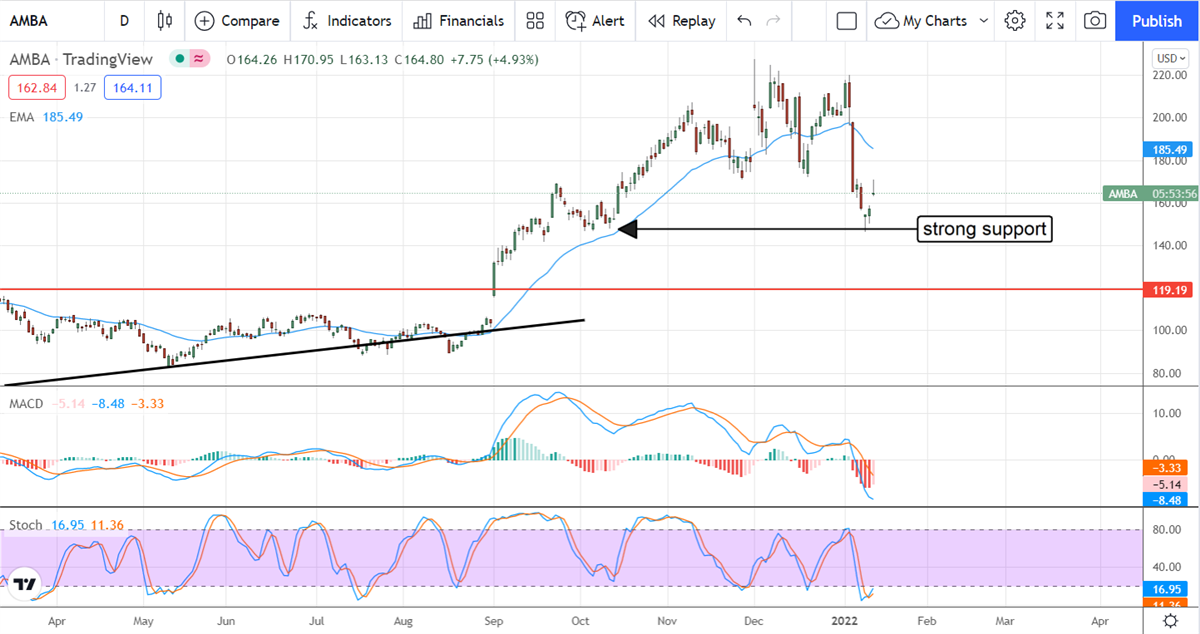1200x634 pixels.
Task: Toggle the green market status dot
Action: (x=179, y=59)
